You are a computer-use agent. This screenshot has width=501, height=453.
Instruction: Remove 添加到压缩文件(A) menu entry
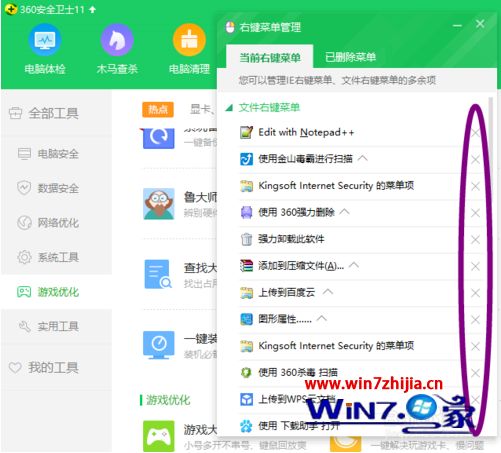475,266
